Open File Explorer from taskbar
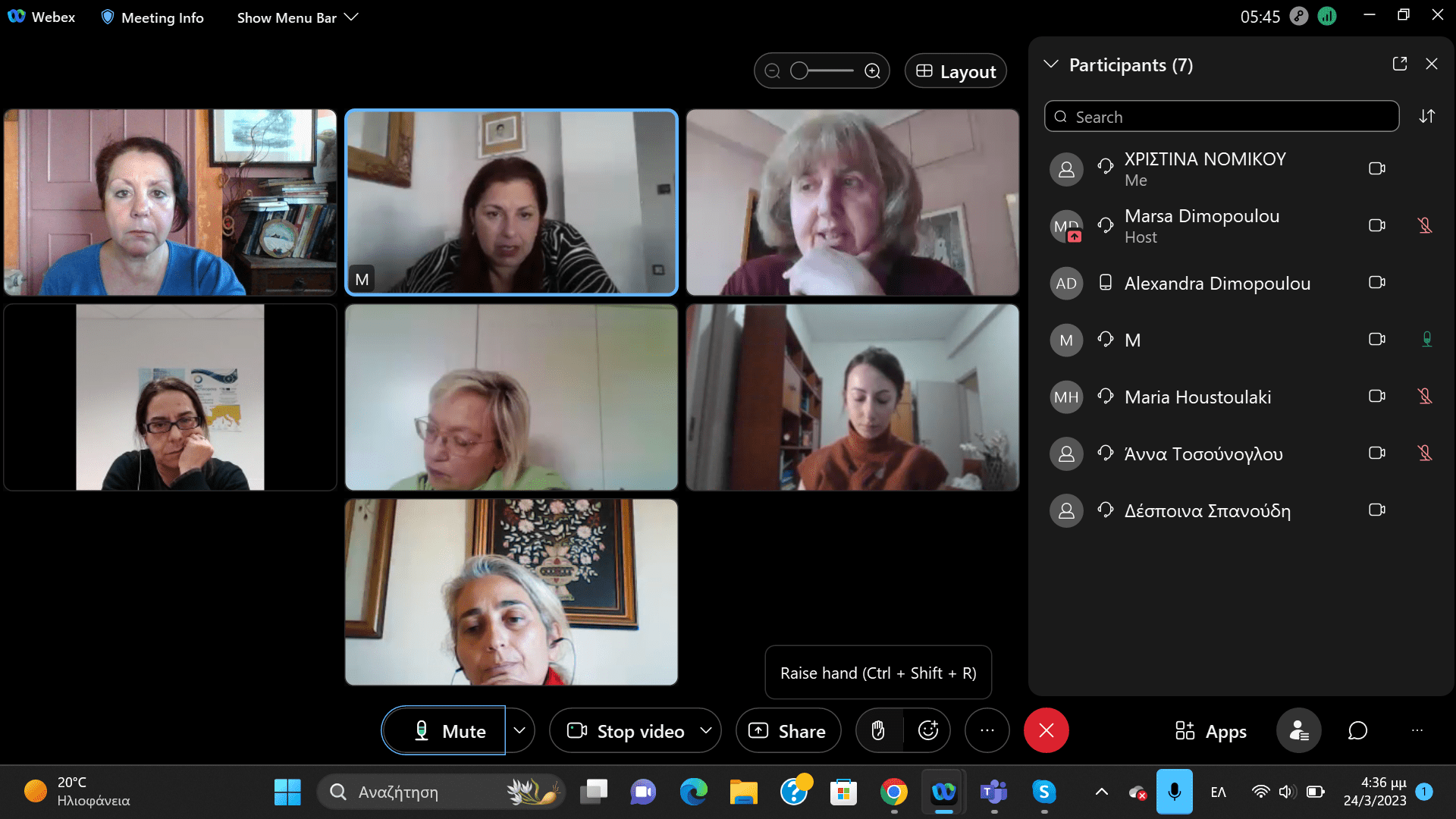The height and width of the screenshot is (819, 1456). tap(744, 792)
